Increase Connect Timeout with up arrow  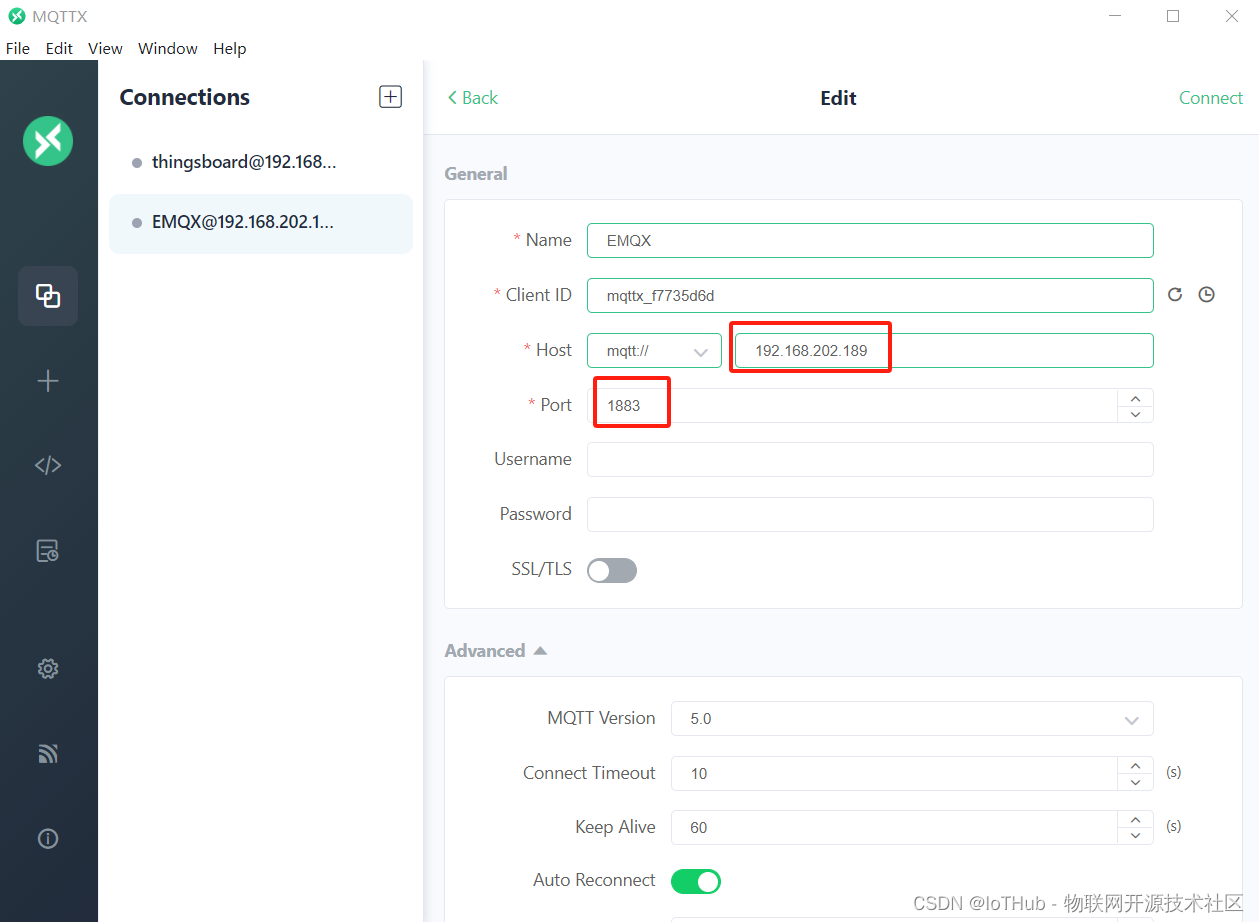pyautogui.click(x=1135, y=765)
